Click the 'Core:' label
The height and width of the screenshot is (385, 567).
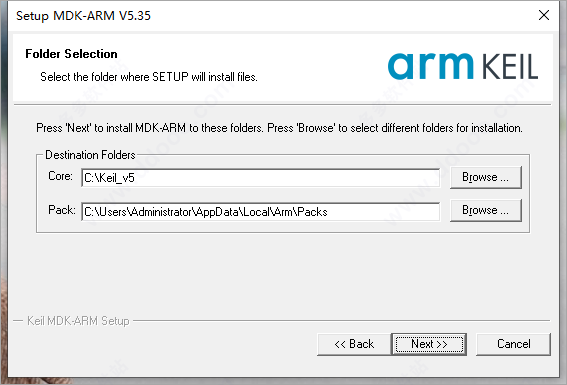60,176
